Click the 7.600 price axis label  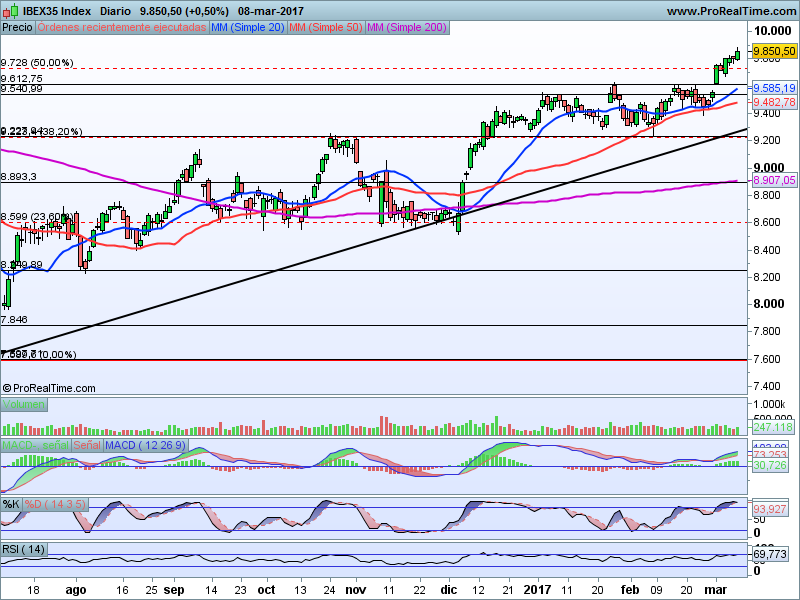tap(767, 359)
